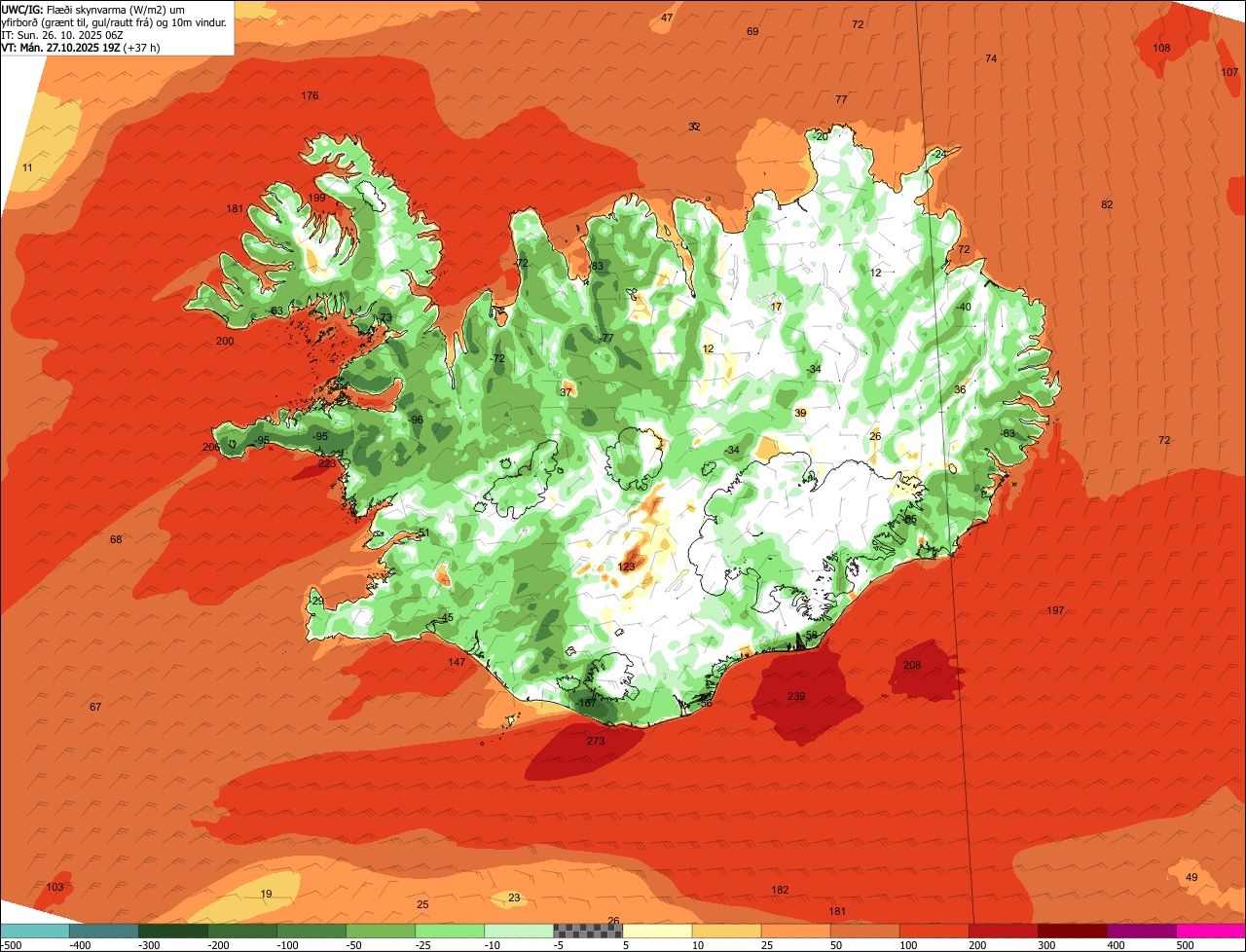Click the init time 'IT: Sun. 26. 10. 2025 06Z'
1246x952 pixels.
click(63, 34)
